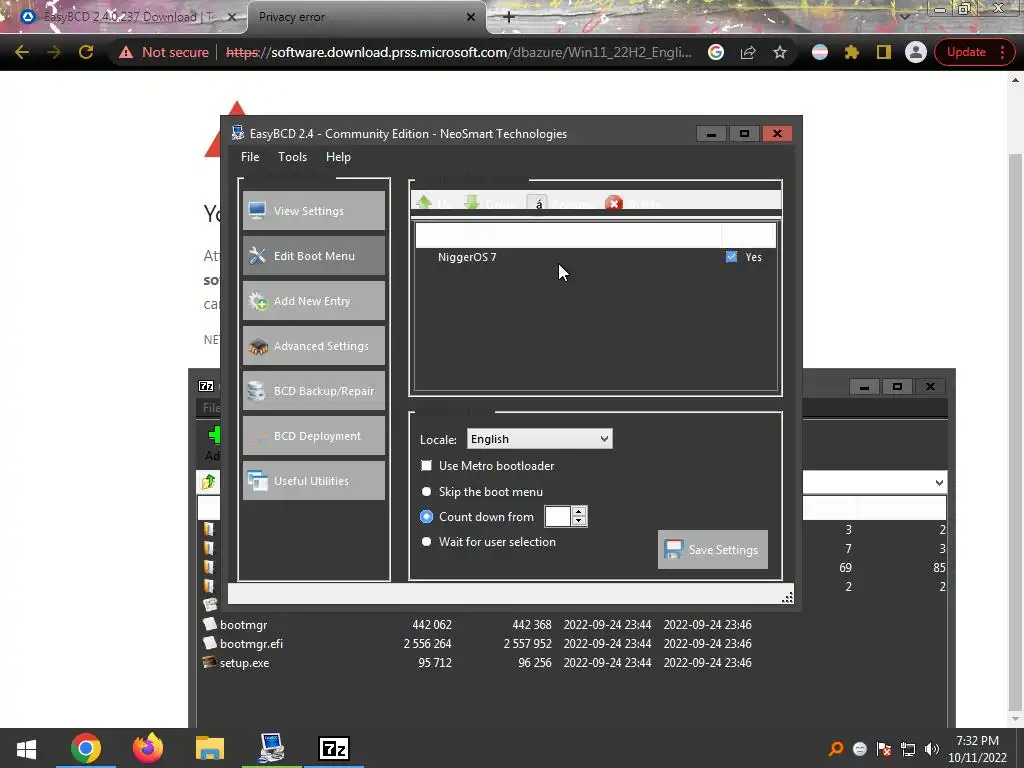Open EasyBCD Tools menu
The image size is (1024, 768).
click(x=292, y=157)
